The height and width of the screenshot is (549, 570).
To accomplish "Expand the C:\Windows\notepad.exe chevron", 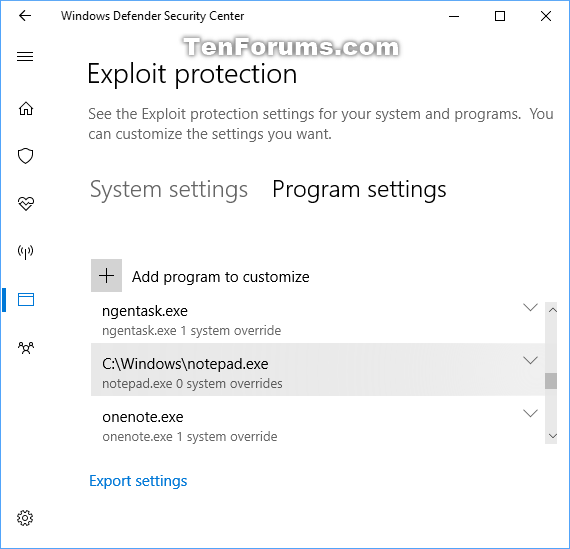I will 530,360.
